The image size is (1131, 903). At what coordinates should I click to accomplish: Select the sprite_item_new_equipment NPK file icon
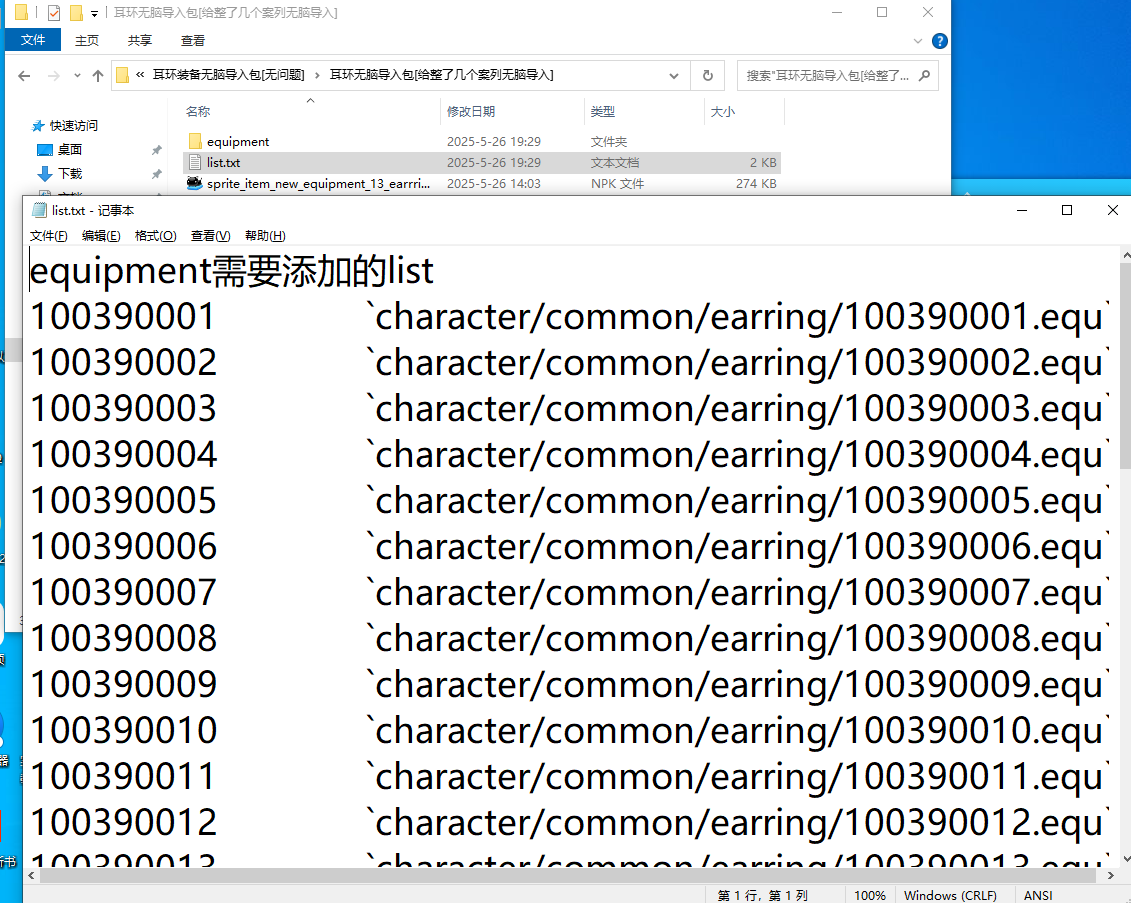pos(195,184)
